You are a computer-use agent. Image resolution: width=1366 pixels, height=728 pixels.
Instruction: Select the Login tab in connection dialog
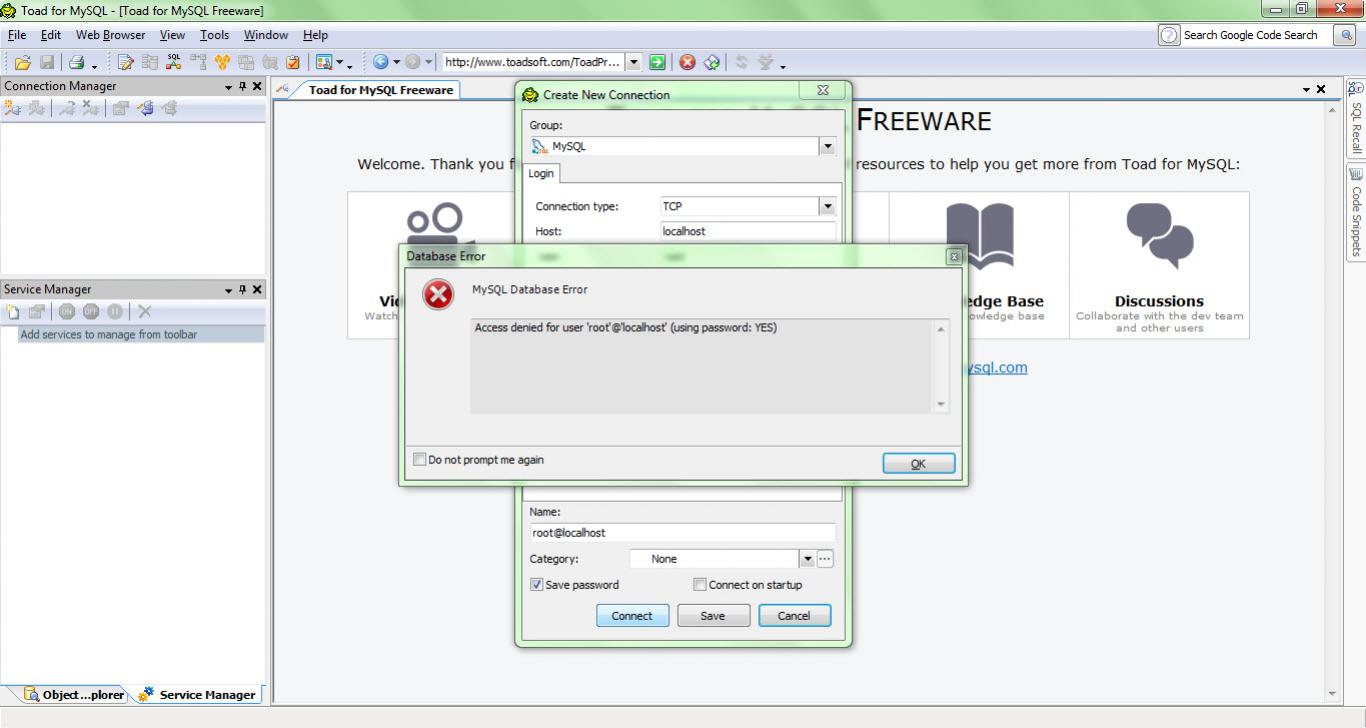541,173
